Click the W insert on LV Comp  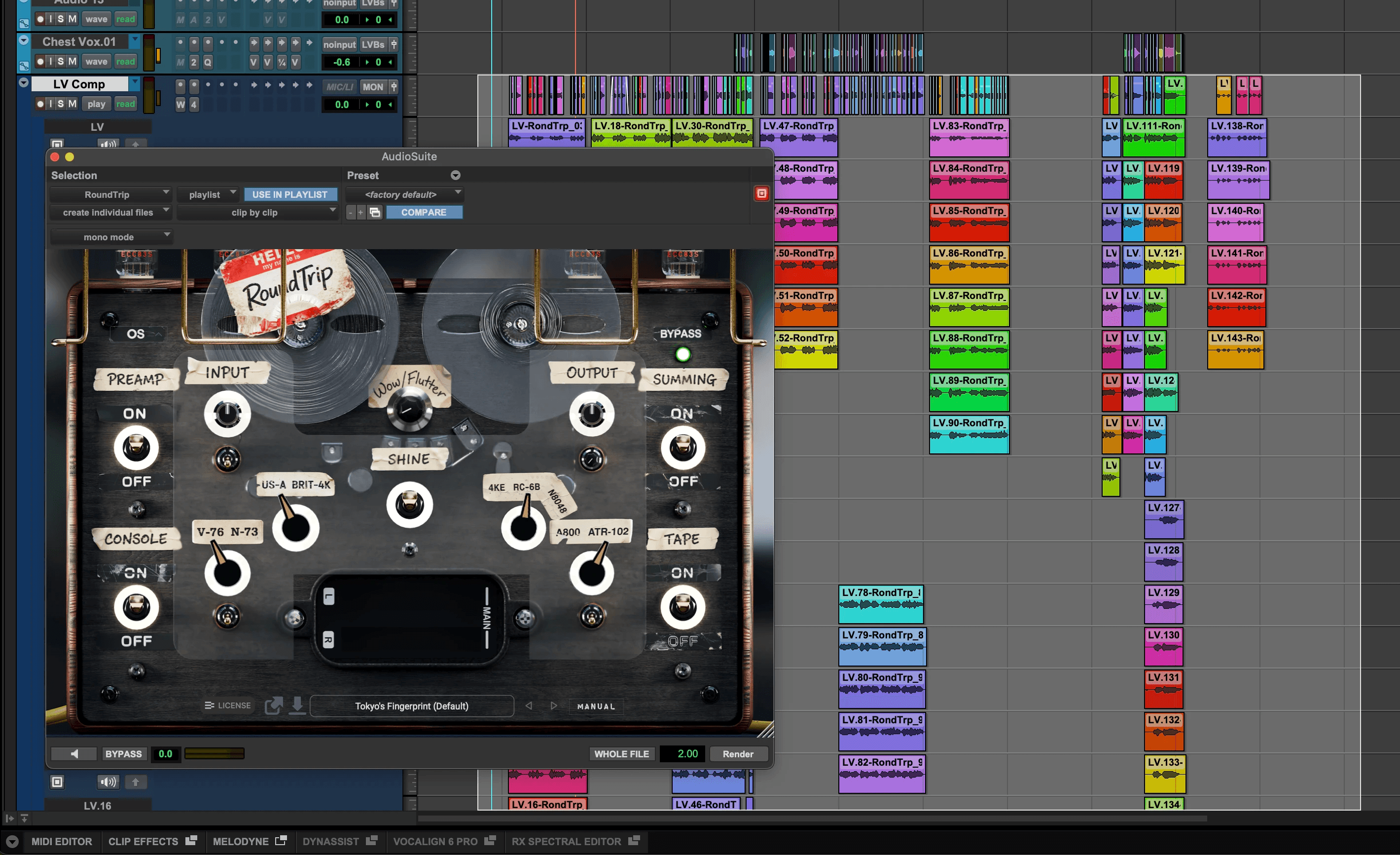pyautogui.click(x=180, y=105)
